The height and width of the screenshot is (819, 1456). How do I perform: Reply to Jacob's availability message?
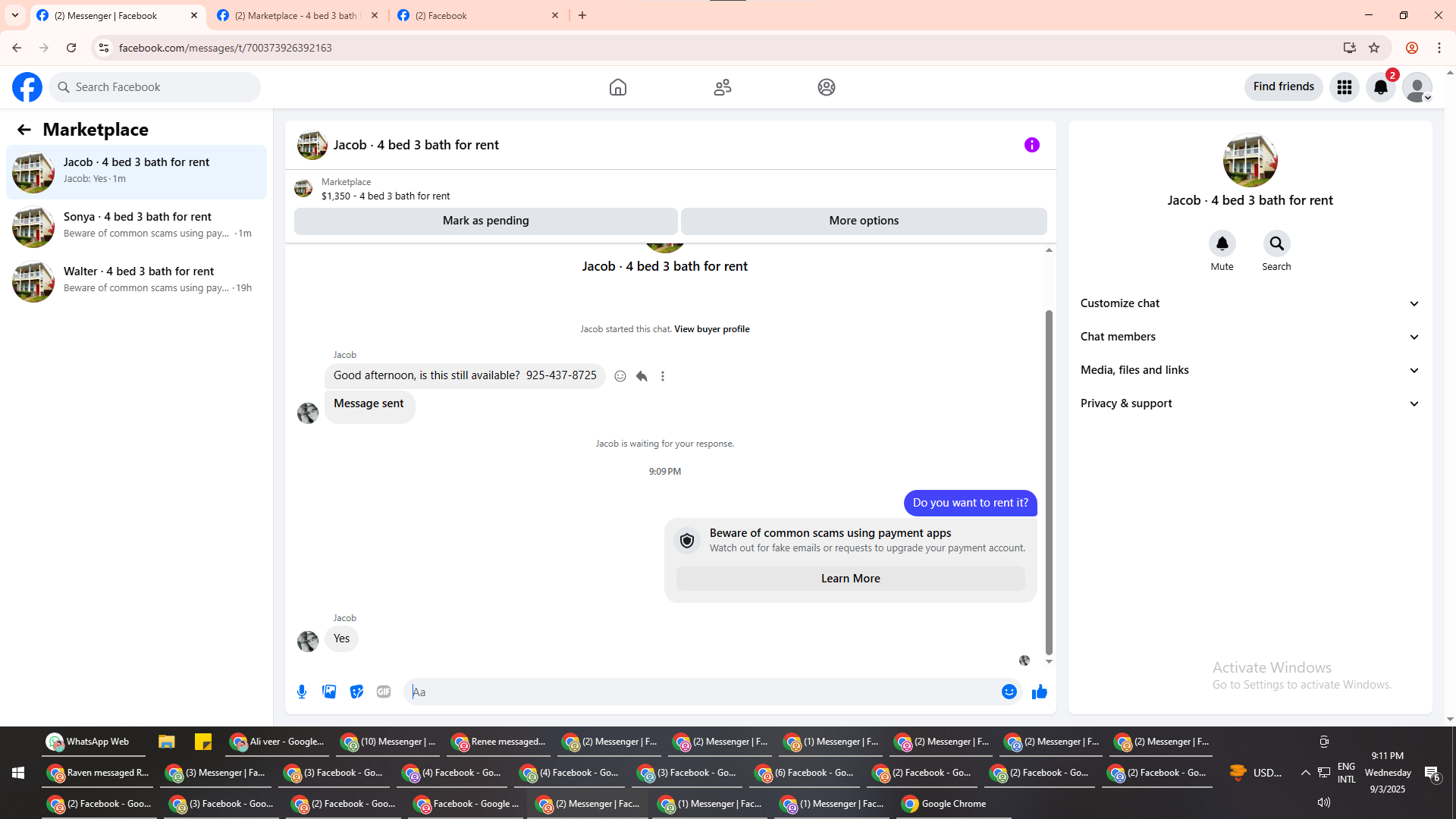pos(642,376)
